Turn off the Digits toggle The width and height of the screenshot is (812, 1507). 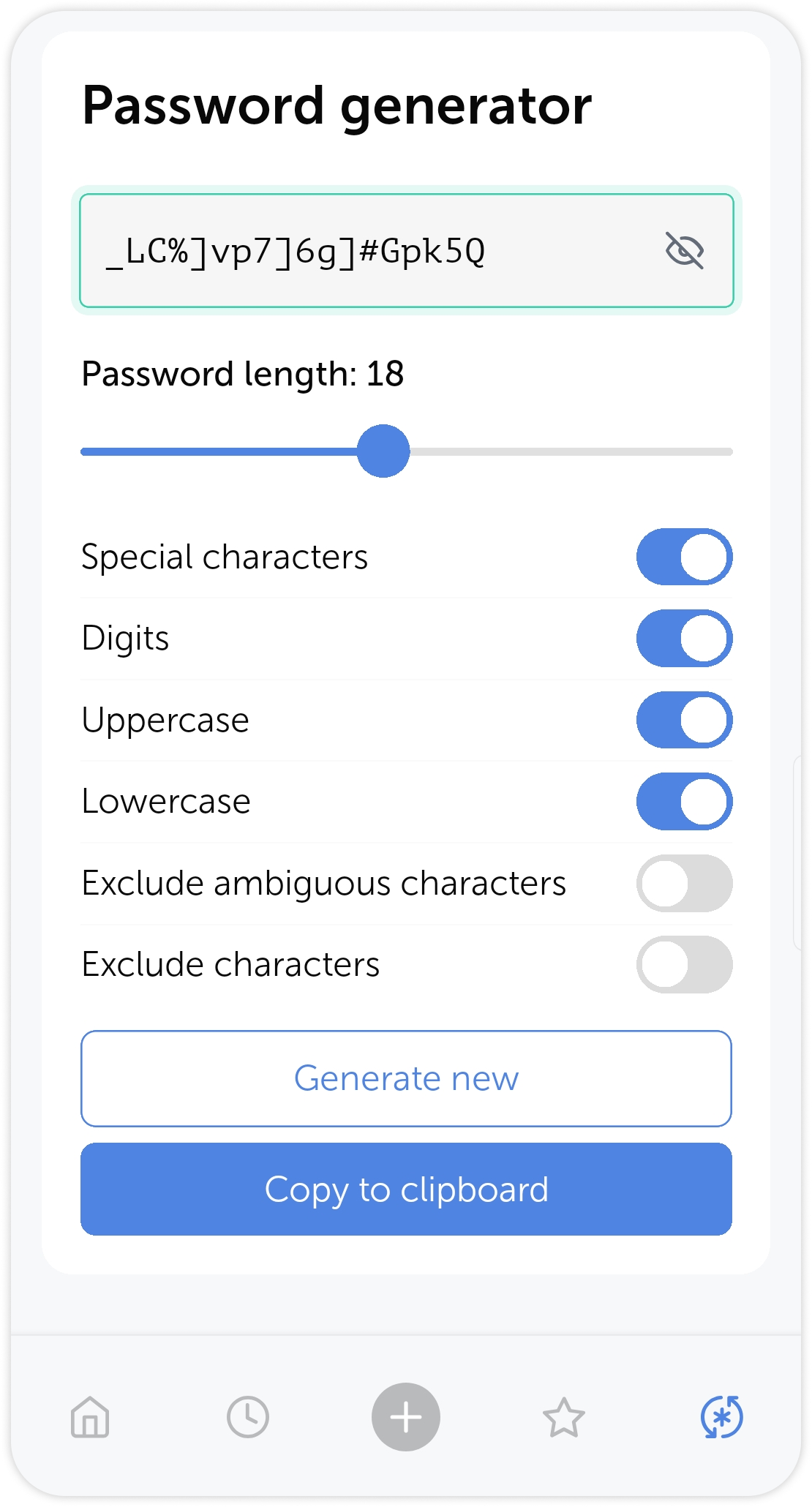(x=685, y=638)
